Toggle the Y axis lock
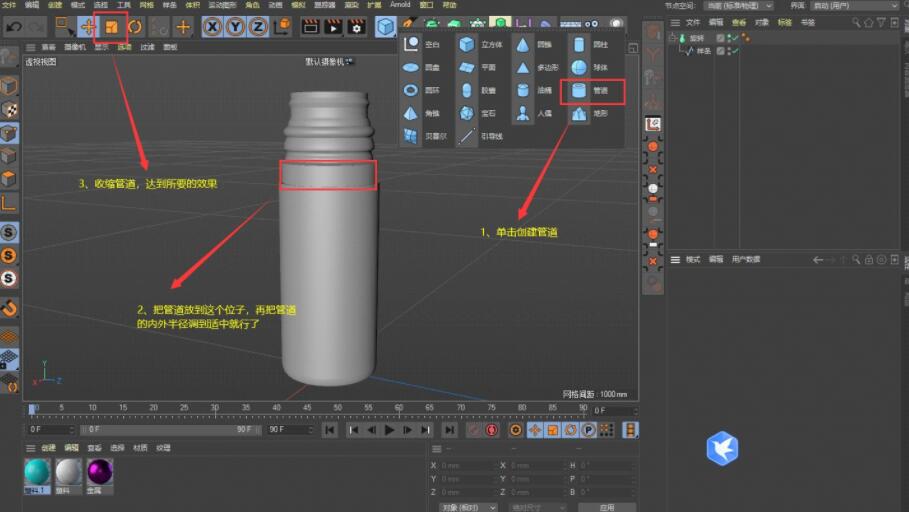 tap(235, 27)
